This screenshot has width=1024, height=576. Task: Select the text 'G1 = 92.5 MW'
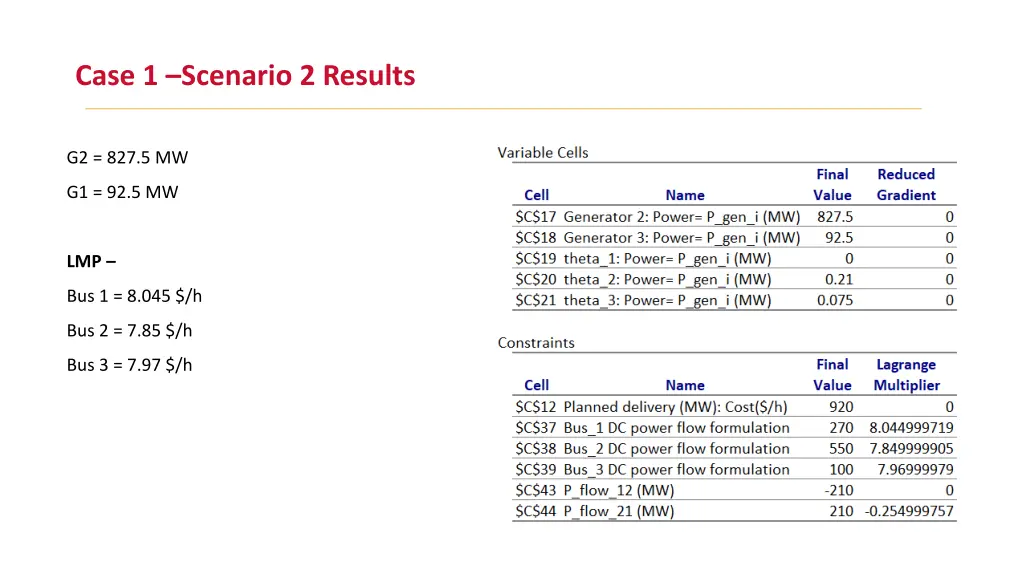122,192
